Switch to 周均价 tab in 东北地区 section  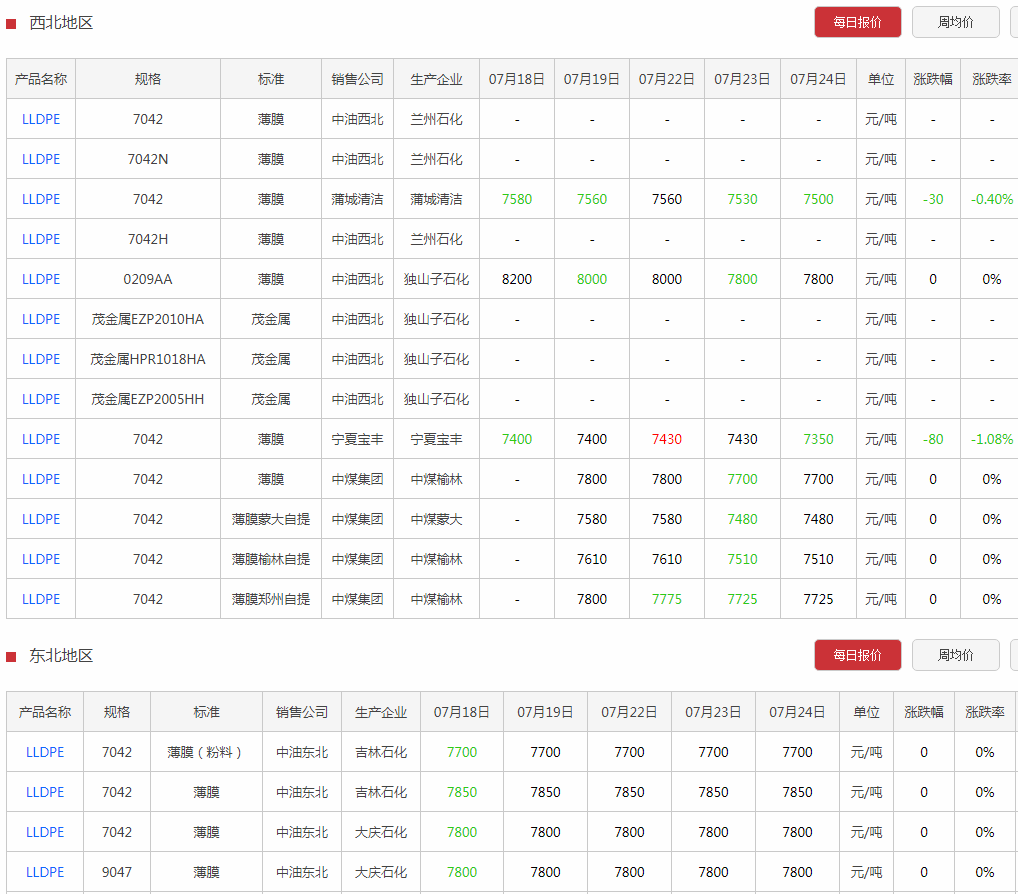(x=956, y=655)
